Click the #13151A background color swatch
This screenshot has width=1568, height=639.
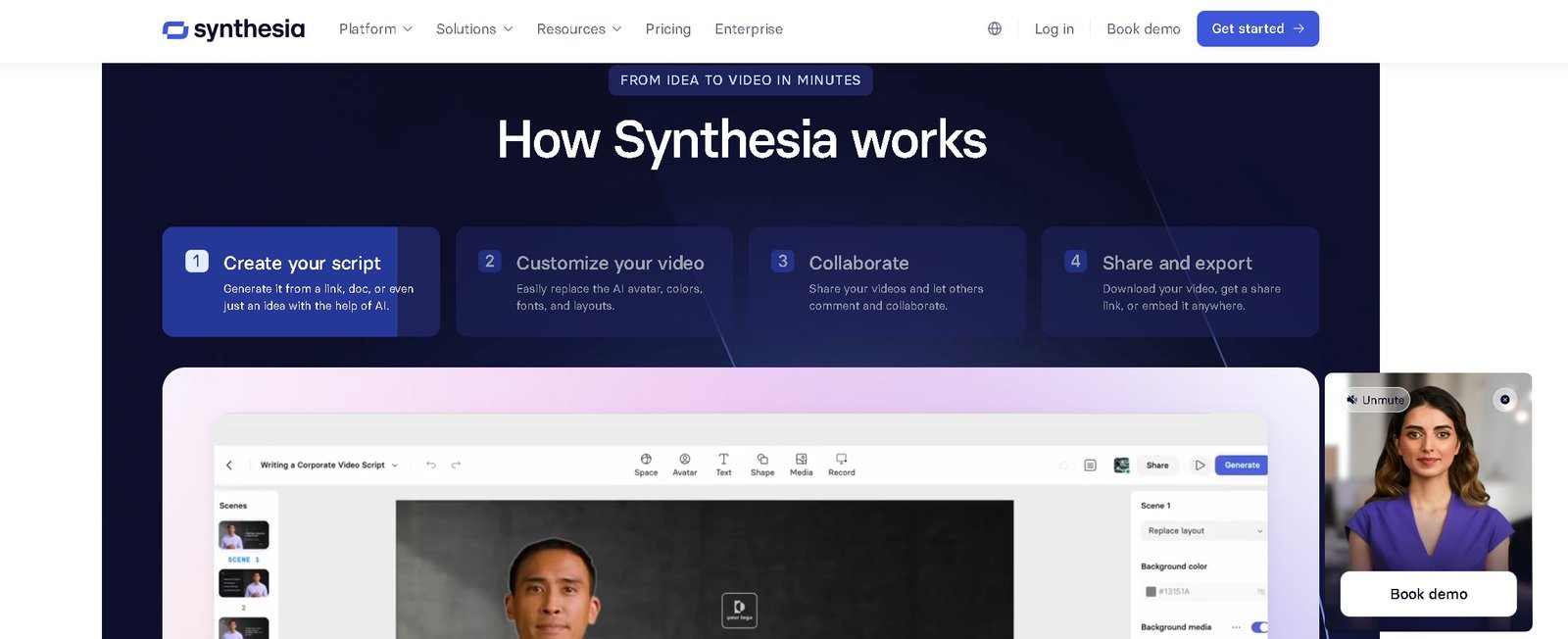coord(1151,592)
